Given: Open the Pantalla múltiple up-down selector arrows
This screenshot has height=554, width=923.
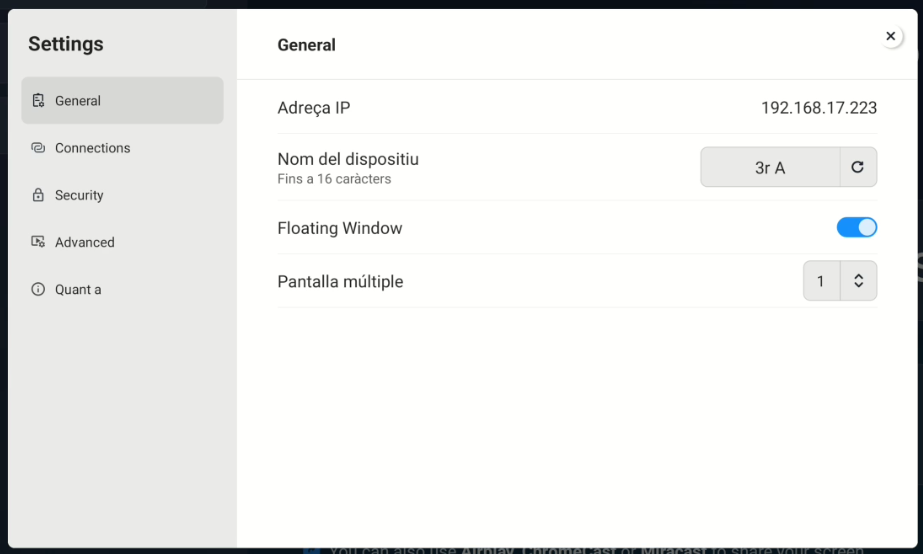Looking at the screenshot, I should [858, 281].
